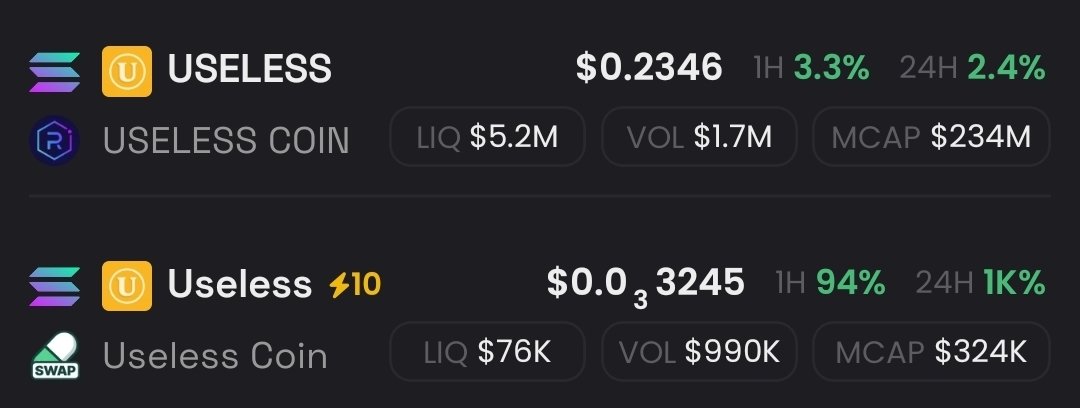The height and width of the screenshot is (408, 1080).
Task: Click the LIQ $76K pill
Action: coord(486,352)
